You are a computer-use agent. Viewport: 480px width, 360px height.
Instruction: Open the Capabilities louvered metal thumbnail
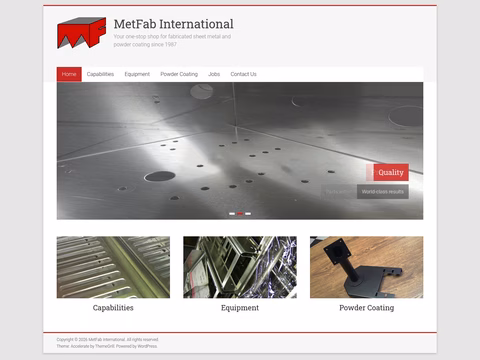click(x=113, y=267)
